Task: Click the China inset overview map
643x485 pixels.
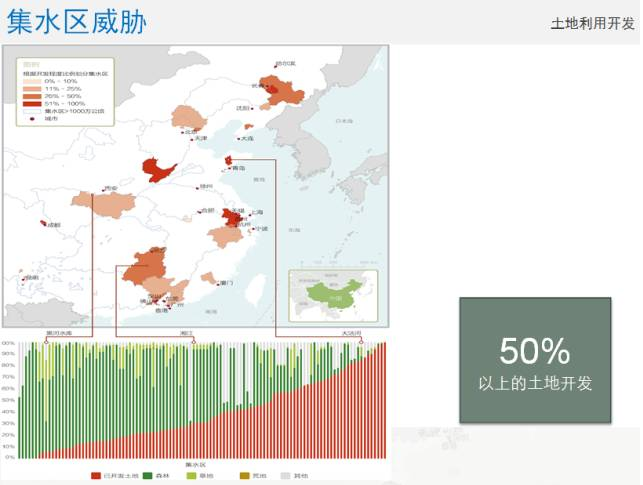Action: [334, 295]
